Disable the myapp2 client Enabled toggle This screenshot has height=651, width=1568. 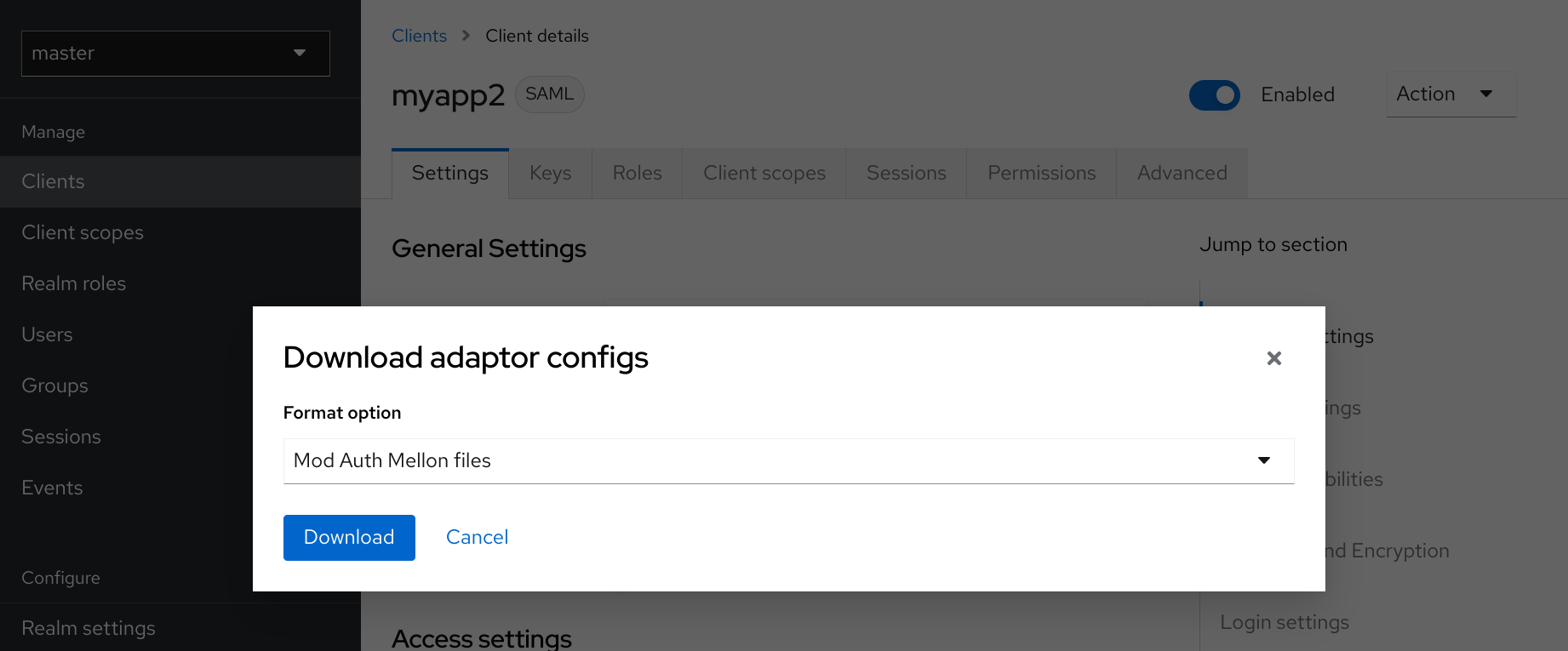click(x=1215, y=95)
